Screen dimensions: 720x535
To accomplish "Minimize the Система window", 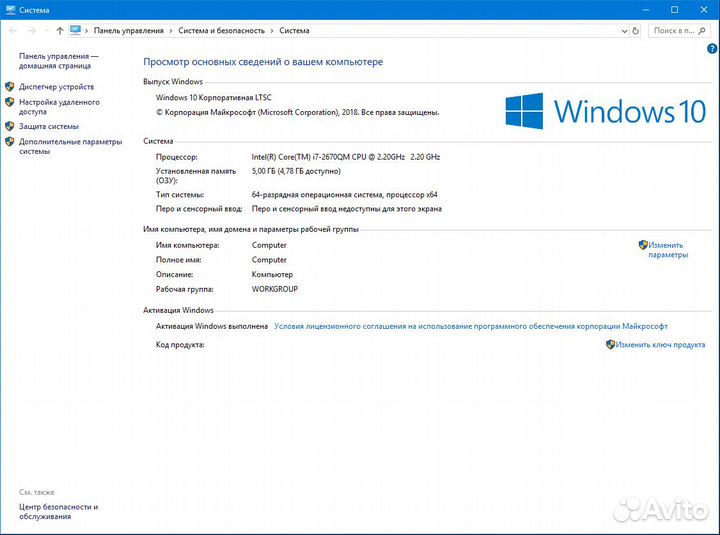I will [x=646, y=10].
